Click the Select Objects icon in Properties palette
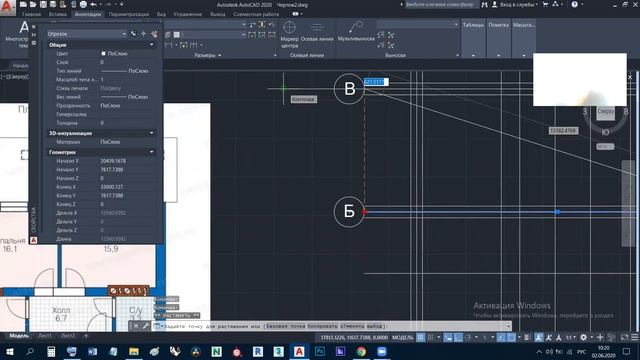This screenshot has width=640, height=360. pos(143,34)
